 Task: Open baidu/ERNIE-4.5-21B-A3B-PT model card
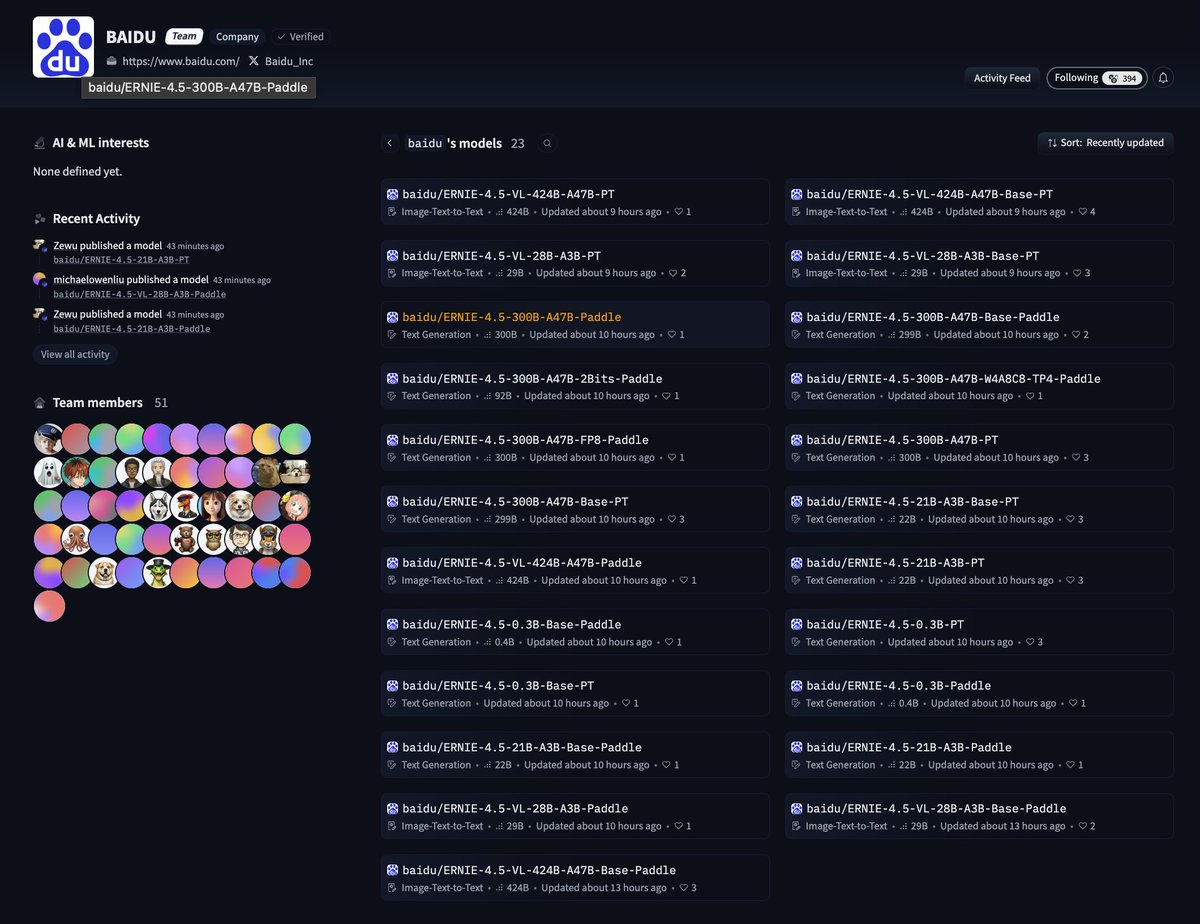(x=979, y=571)
